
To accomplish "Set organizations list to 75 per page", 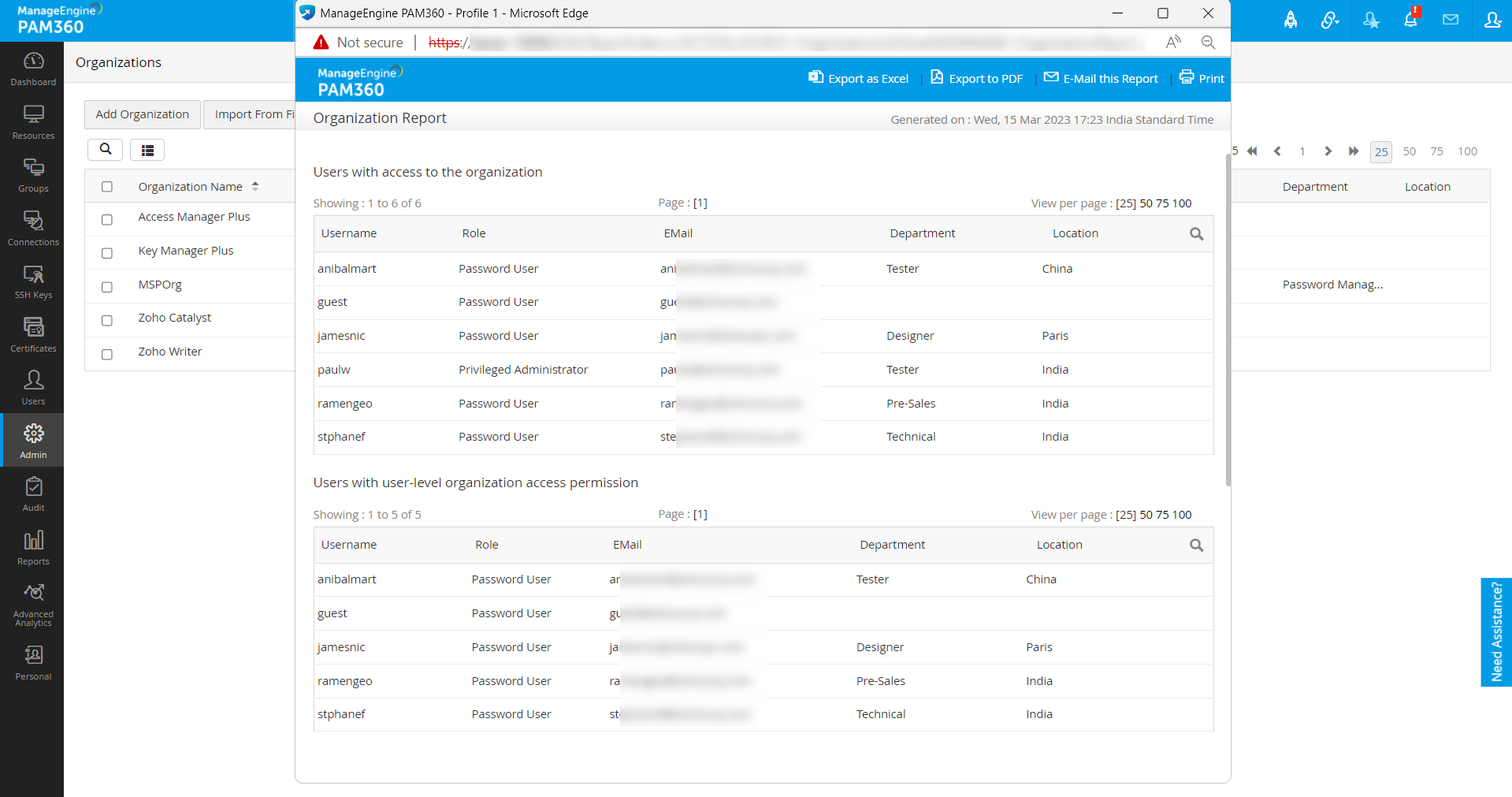I will pos(1437,151).
